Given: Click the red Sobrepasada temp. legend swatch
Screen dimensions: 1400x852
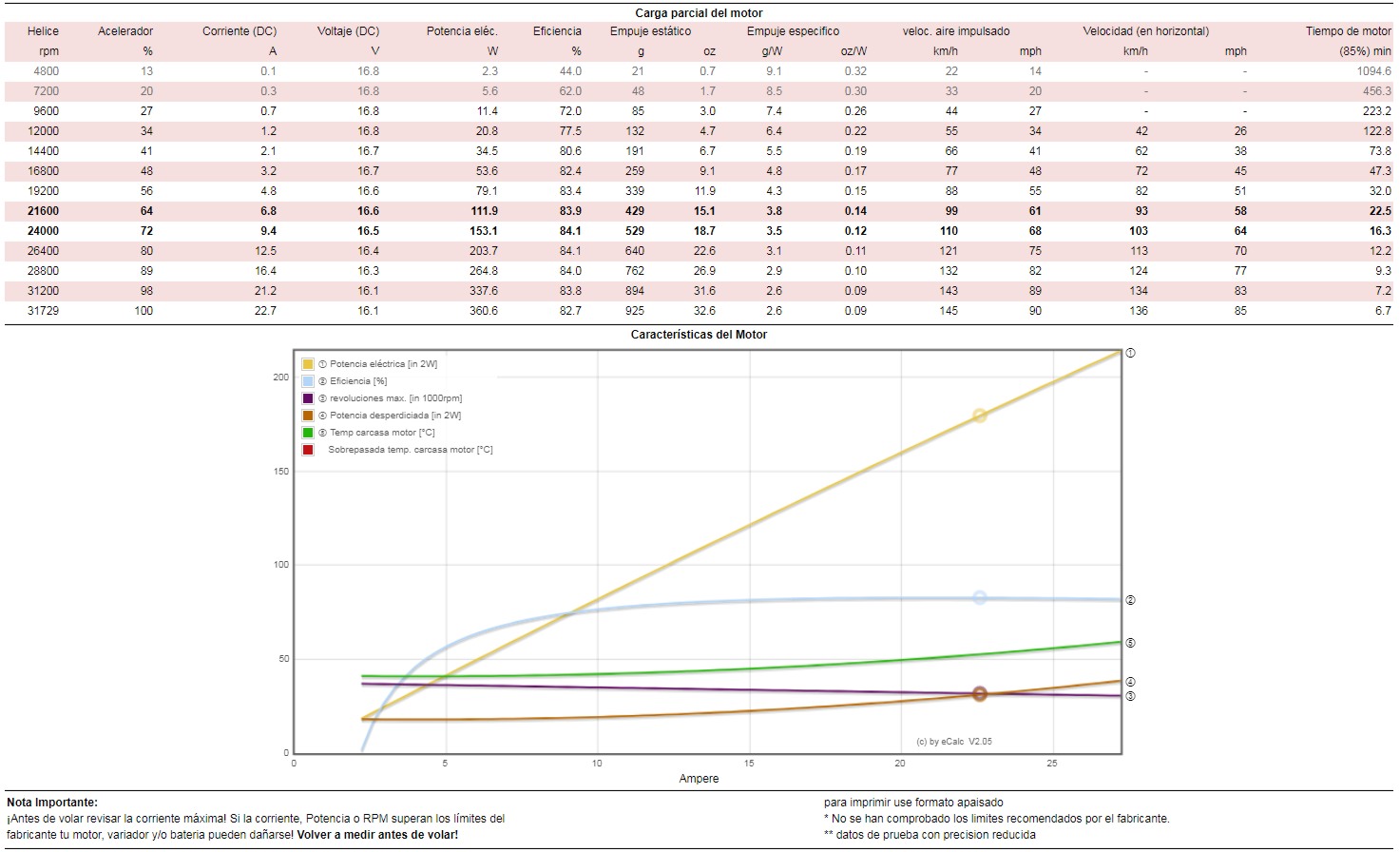Looking at the screenshot, I should point(308,450).
